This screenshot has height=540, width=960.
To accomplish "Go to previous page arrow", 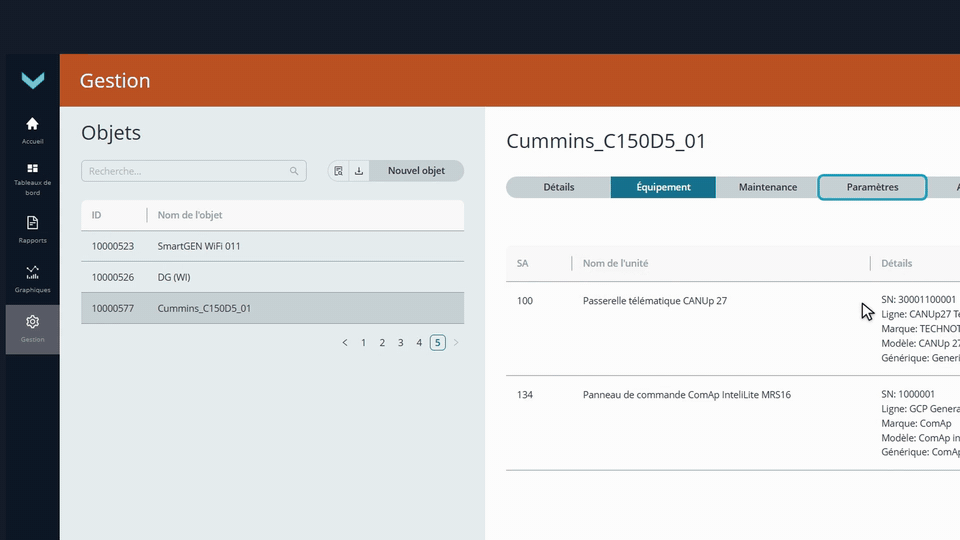I will pyautogui.click(x=345, y=342).
